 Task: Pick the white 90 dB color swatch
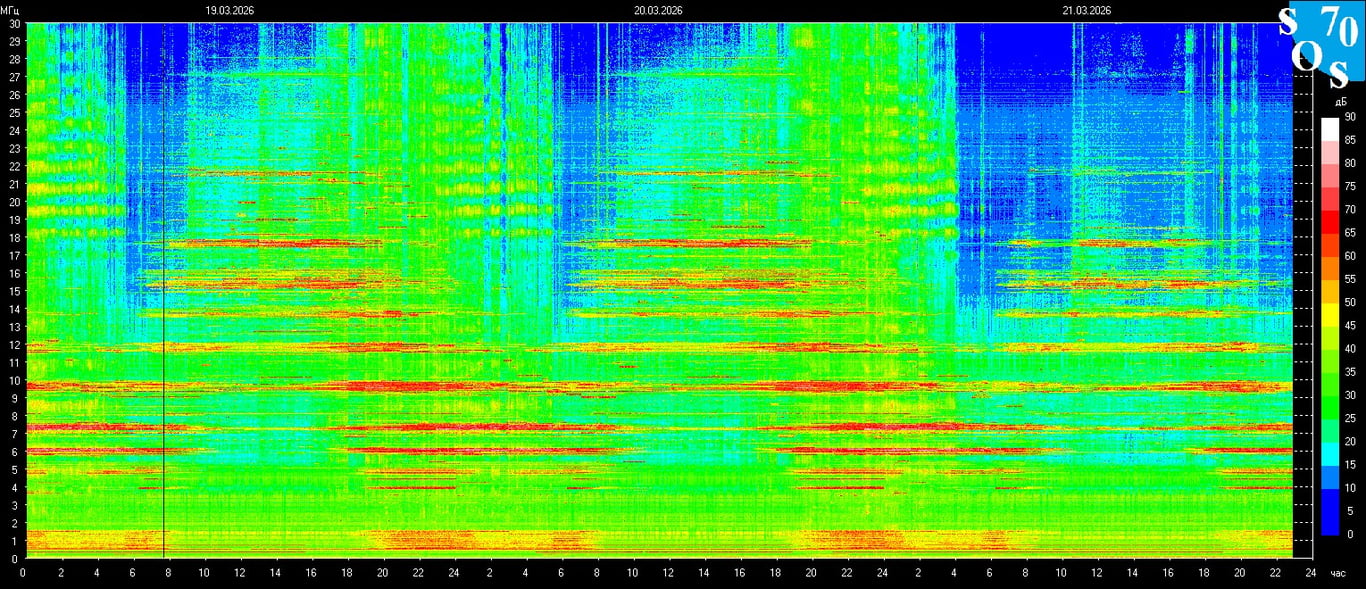[1329, 128]
